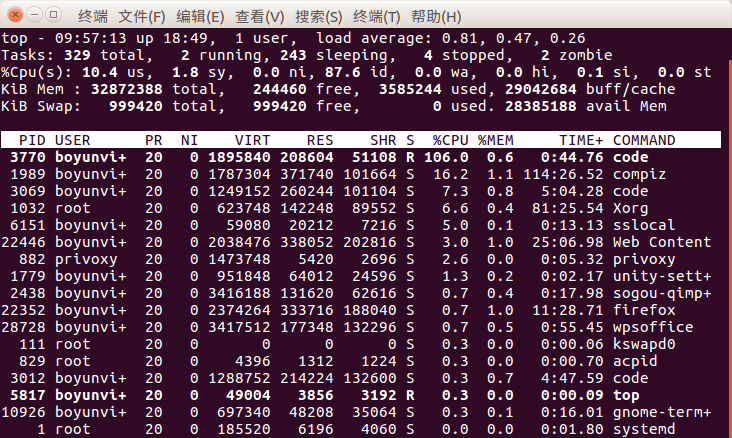Click the 25:06.98 time value
This screenshot has width=732, height=438.
click(568, 242)
